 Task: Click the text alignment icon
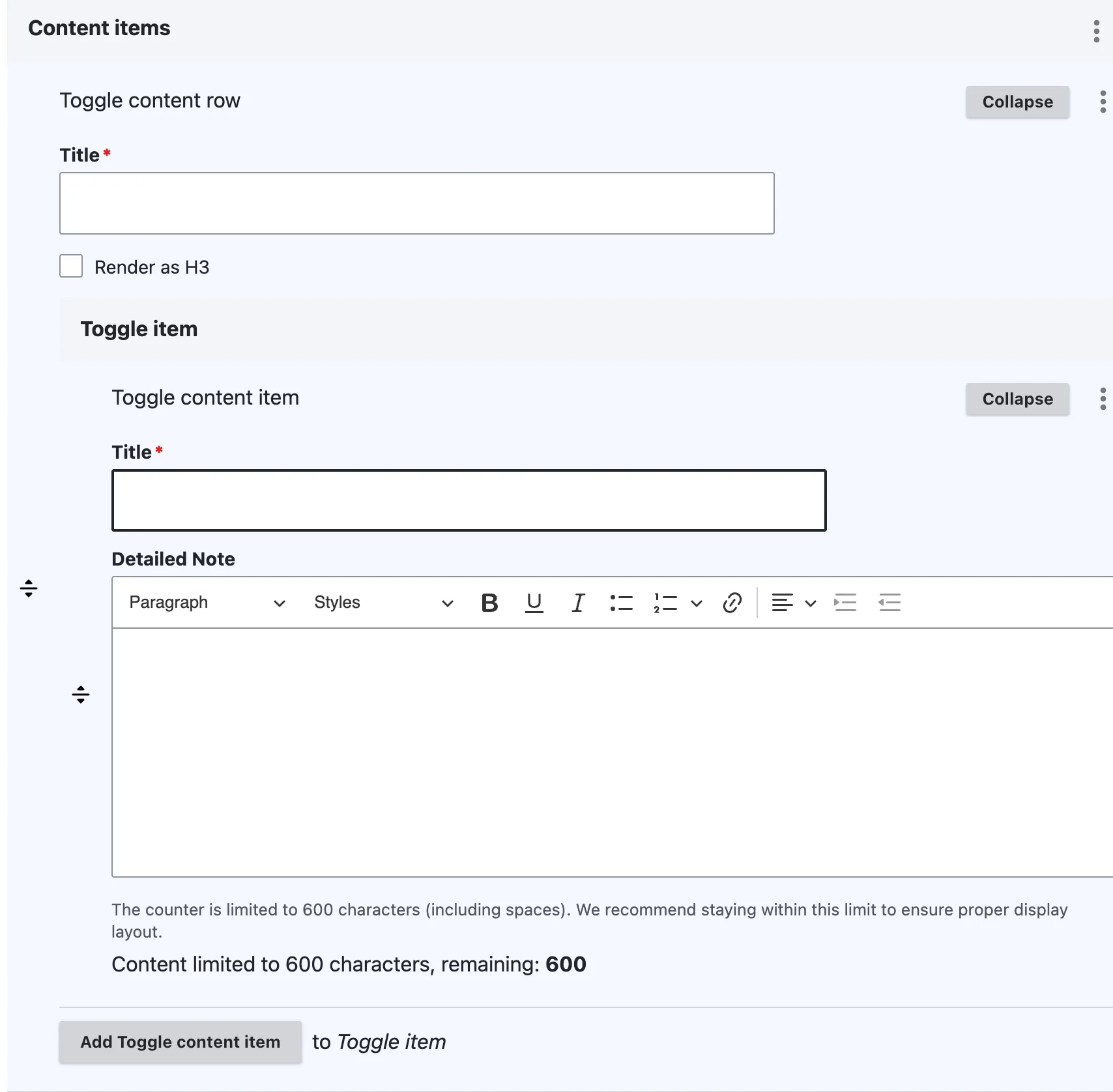click(x=782, y=603)
